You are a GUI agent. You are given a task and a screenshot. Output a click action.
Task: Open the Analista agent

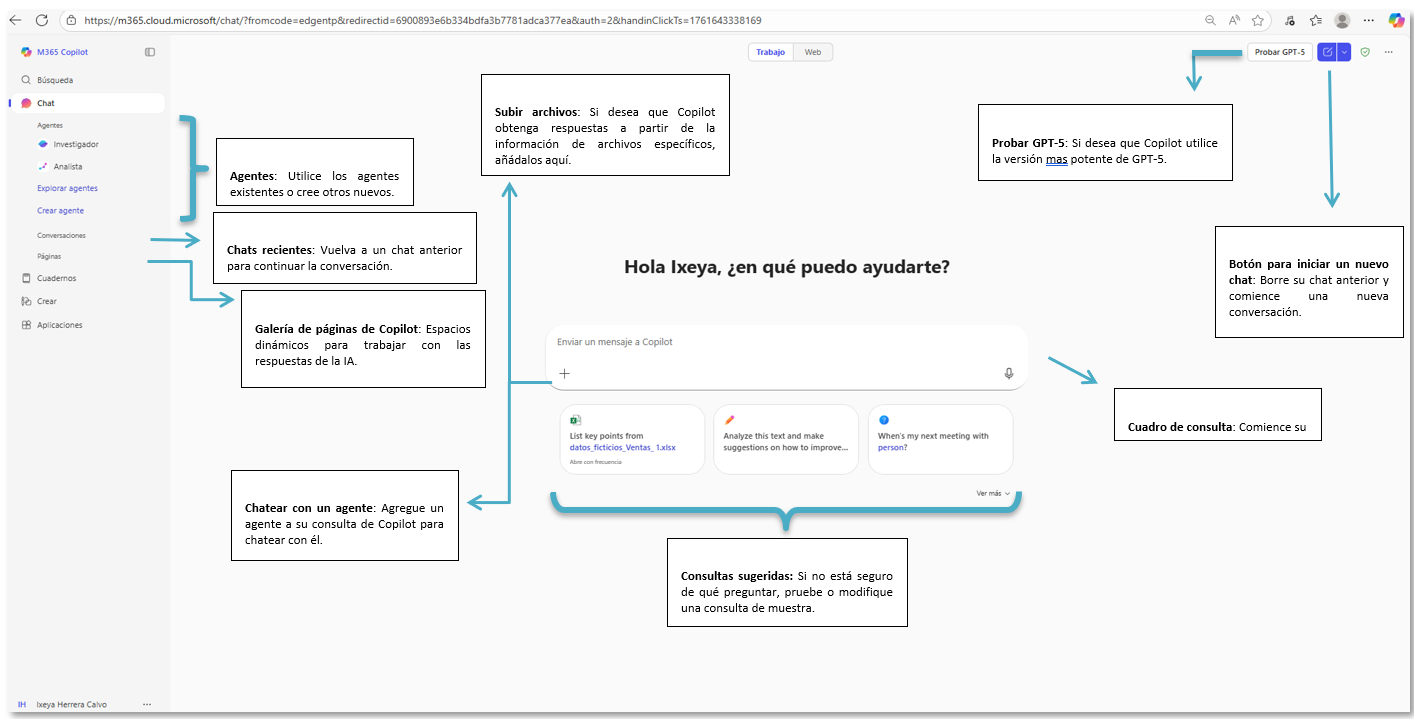click(x=67, y=166)
